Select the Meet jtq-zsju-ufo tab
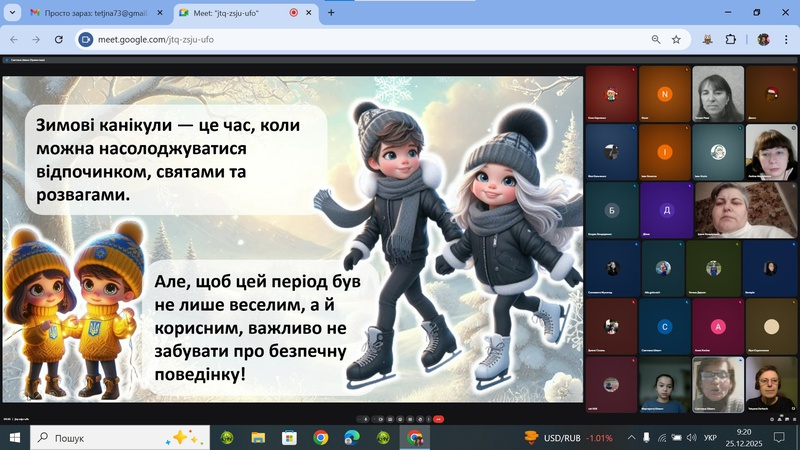 pyautogui.click(x=235, y=13)
